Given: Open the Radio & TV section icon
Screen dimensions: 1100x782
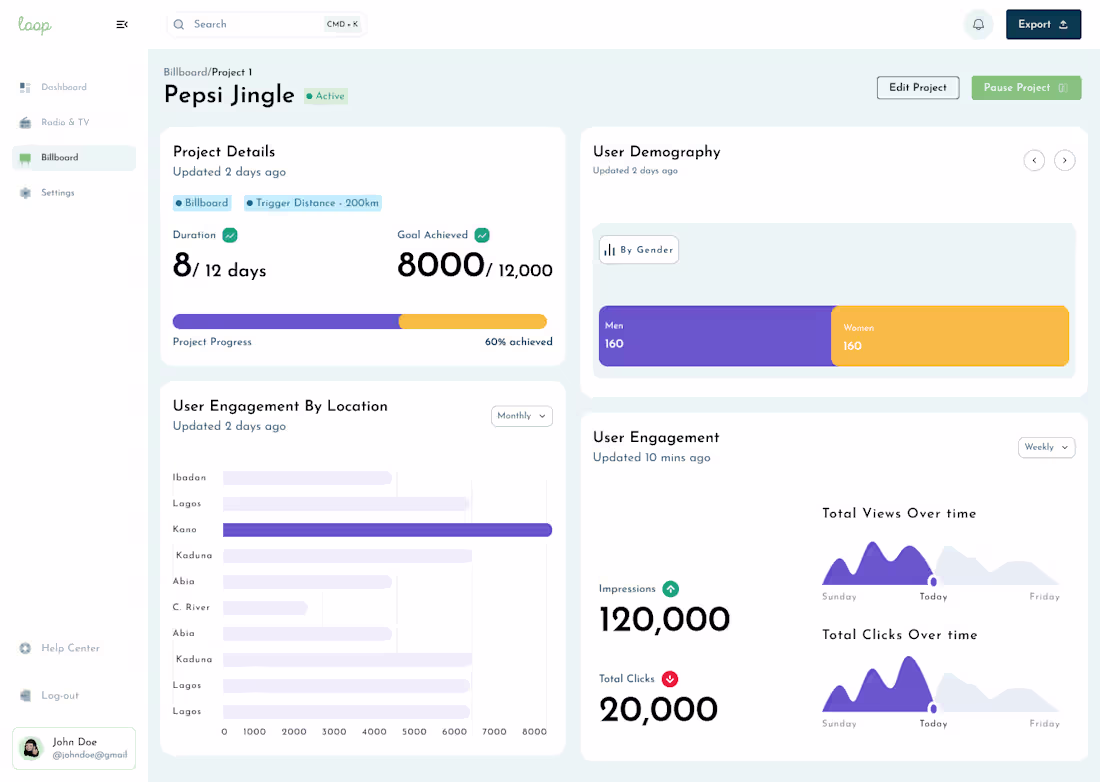Looking at the screenshot, I should 24,122.
